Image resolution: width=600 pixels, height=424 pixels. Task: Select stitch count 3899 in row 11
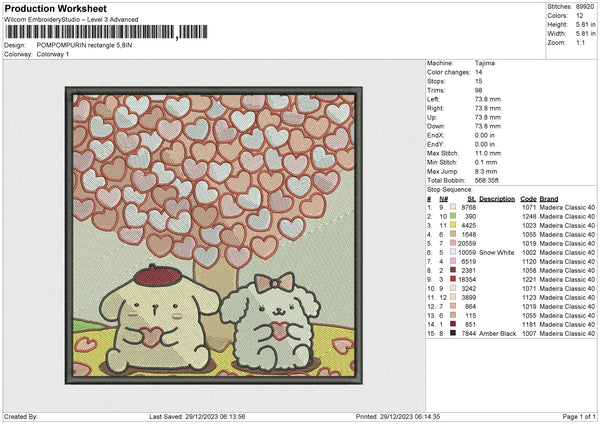[468, 297]
